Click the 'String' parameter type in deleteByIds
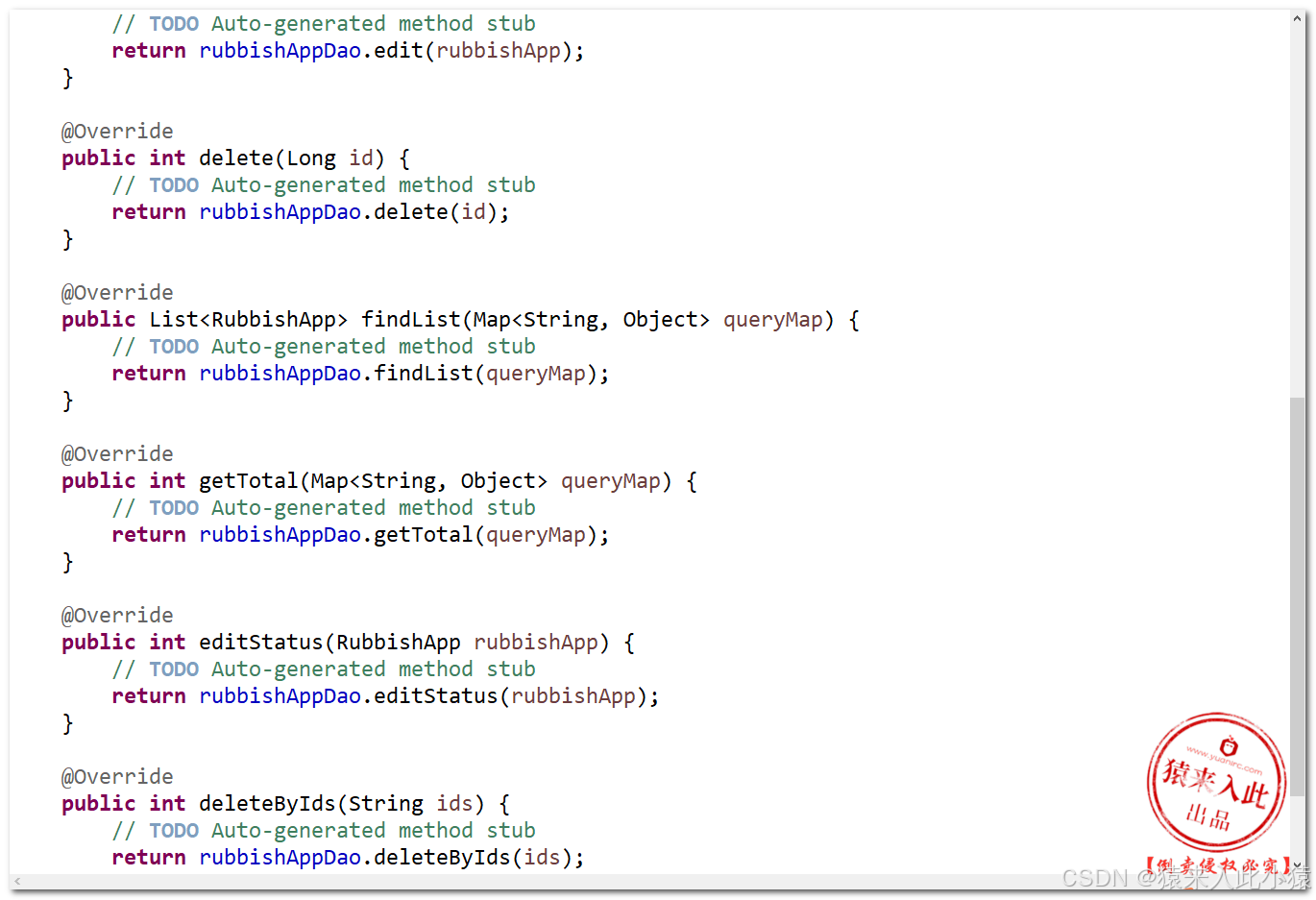This screenshot has width=1316, height=900. point(385,804)
